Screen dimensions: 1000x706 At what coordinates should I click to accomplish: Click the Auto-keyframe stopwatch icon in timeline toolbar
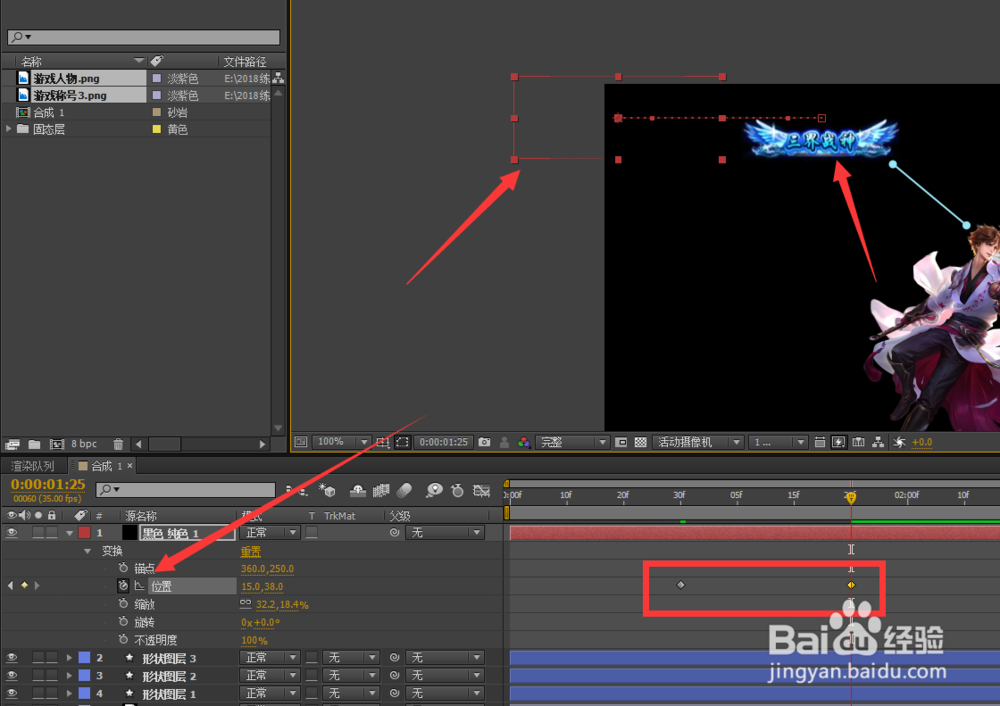[457, 490]
